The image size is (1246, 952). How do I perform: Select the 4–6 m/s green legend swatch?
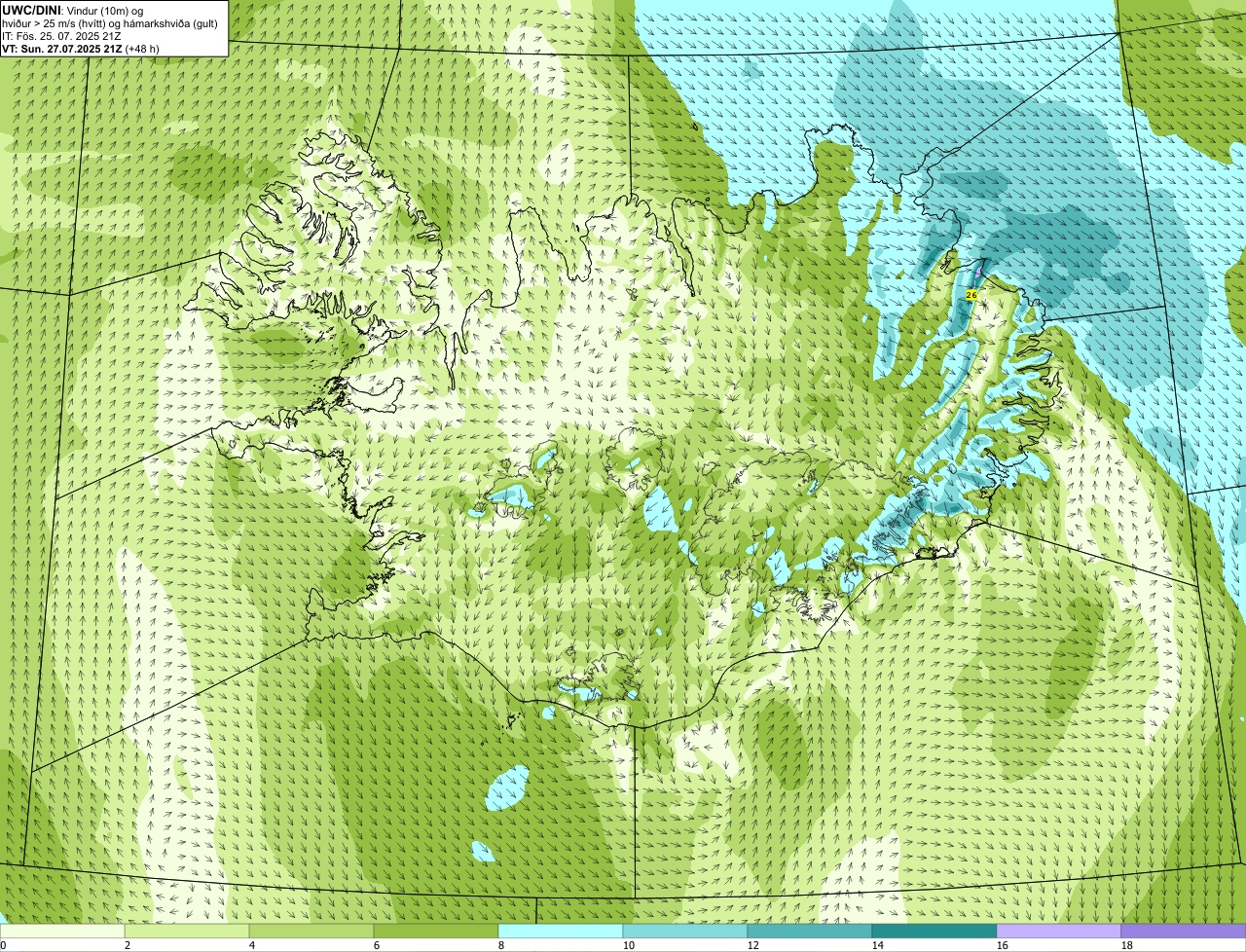(311, 931)
